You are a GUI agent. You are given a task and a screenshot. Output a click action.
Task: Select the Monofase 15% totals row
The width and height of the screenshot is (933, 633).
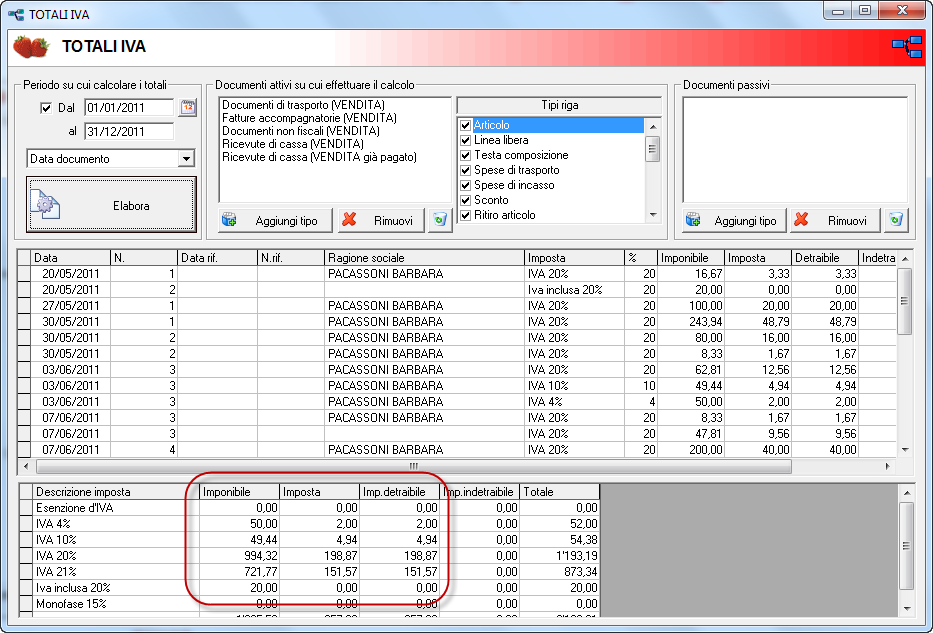click(x=309, y=604)
